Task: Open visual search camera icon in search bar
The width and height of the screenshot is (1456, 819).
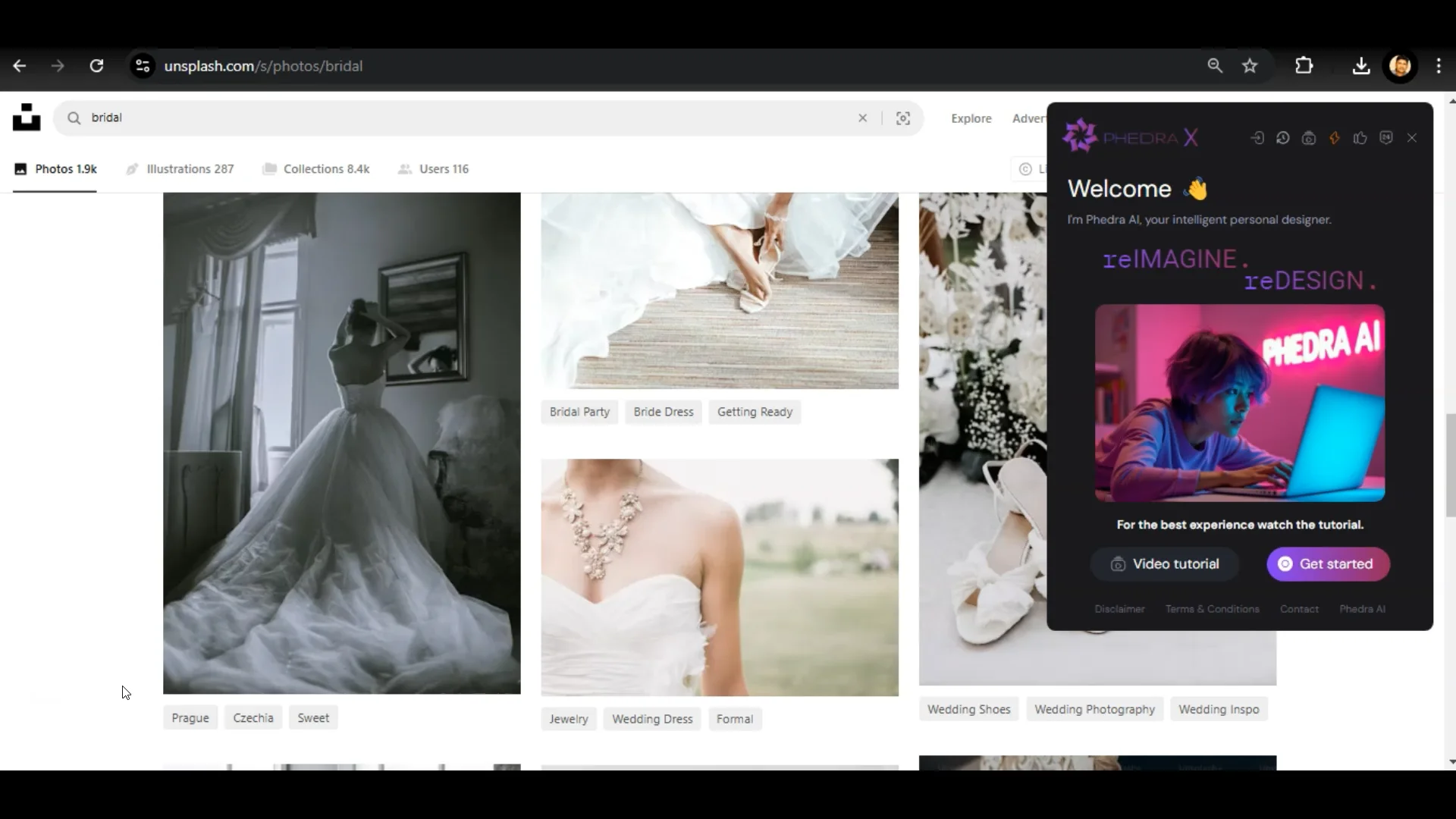Action: pyautogui.click(x=903, y=118)
